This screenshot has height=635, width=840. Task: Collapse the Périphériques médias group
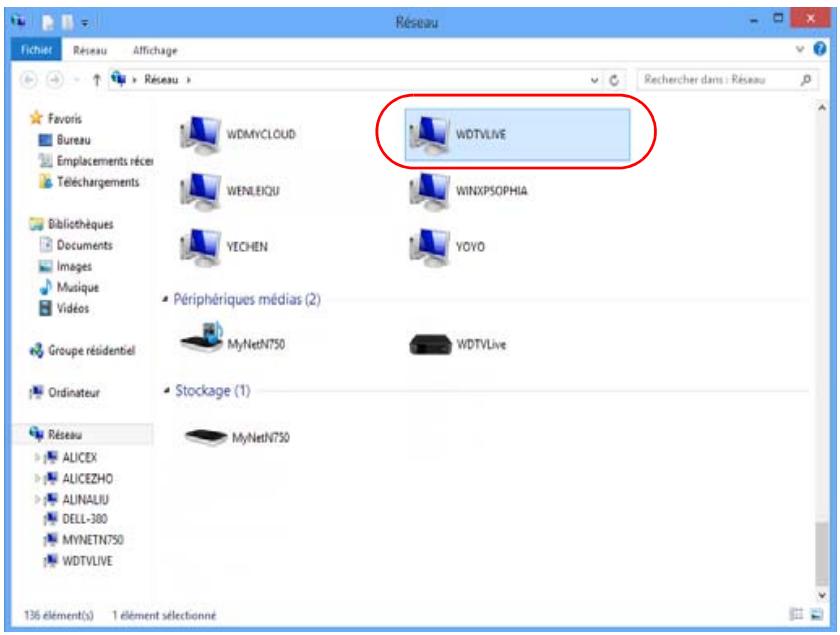(x=166, y=299)
